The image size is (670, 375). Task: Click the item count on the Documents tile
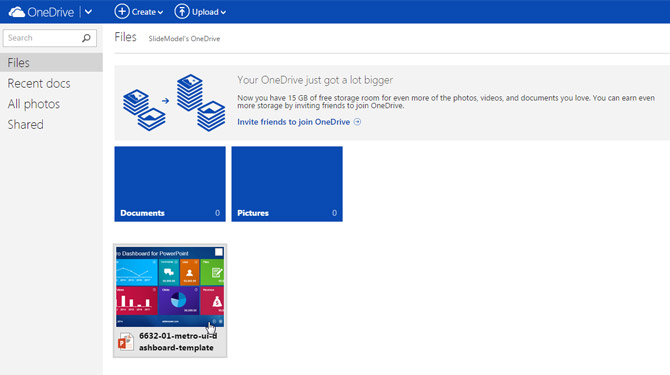217,213
